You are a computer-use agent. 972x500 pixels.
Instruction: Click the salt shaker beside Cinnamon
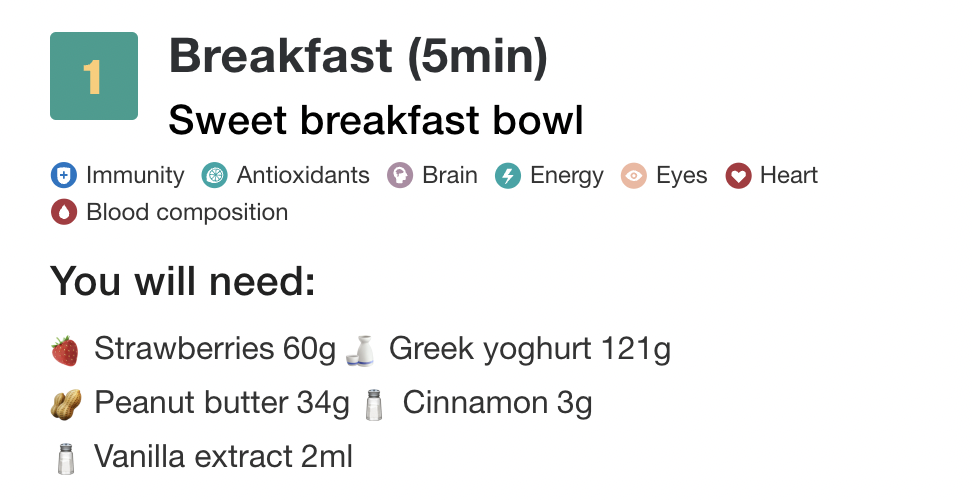374,404
